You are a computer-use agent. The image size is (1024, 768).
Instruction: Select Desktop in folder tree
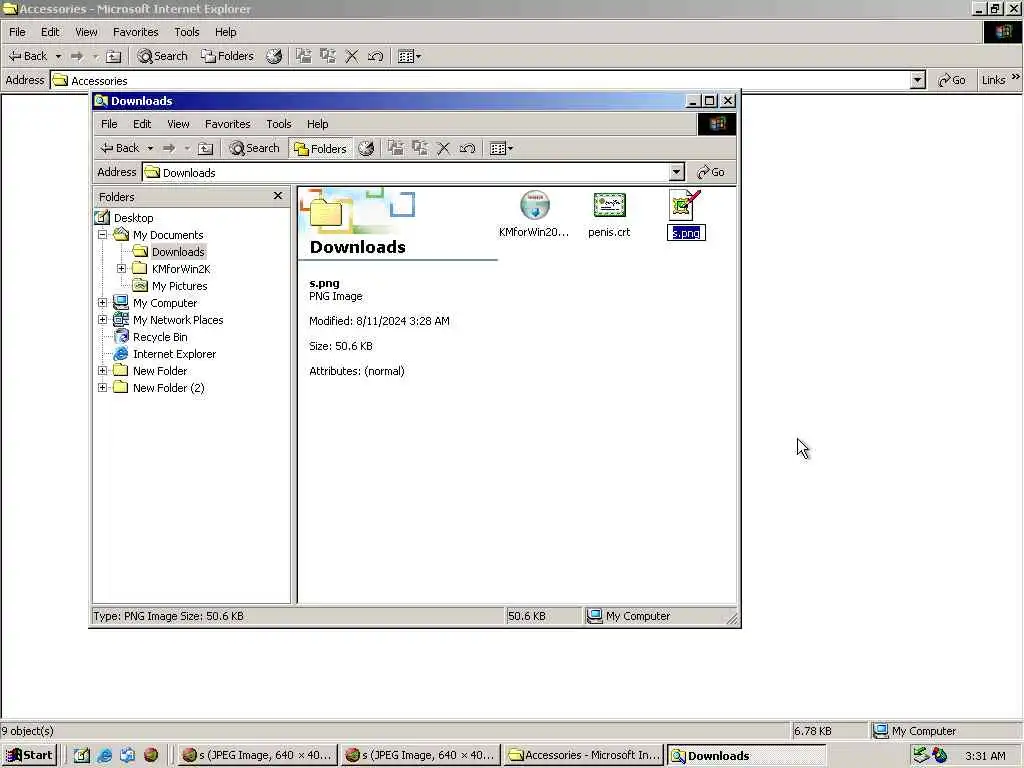click(133, 217)
